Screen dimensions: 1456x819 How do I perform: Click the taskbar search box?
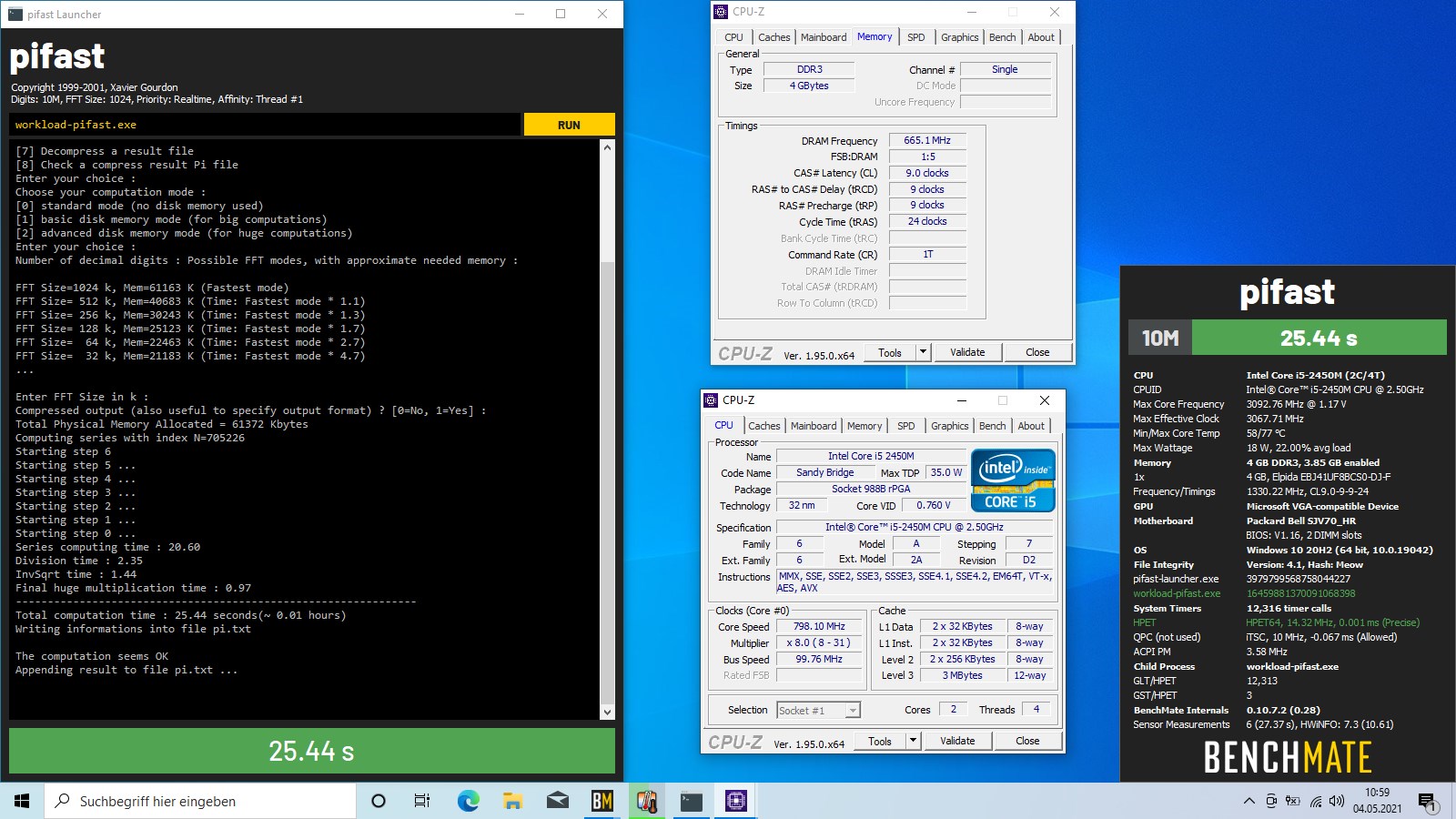coord(200,801)
